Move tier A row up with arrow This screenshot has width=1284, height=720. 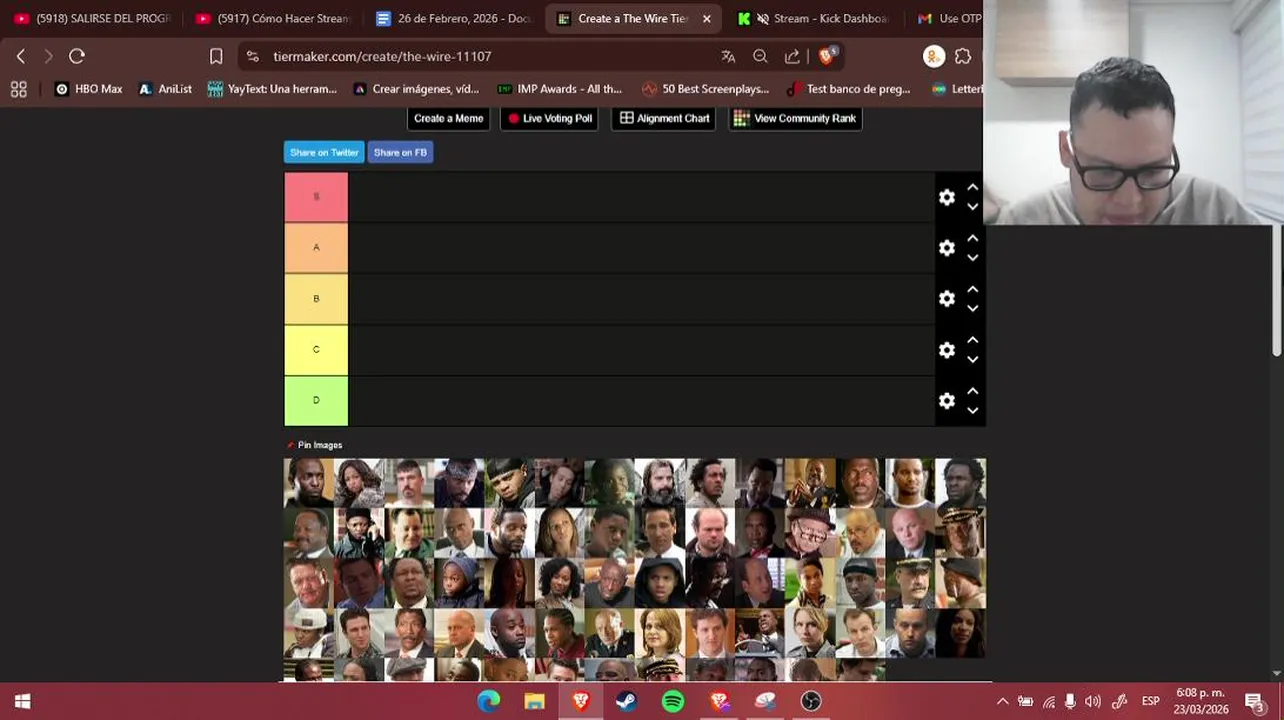[972, 239]
